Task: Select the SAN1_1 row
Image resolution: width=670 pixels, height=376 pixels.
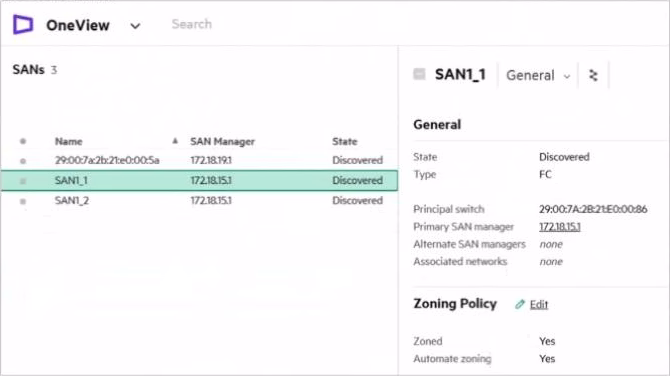Action: pos(199,180)
